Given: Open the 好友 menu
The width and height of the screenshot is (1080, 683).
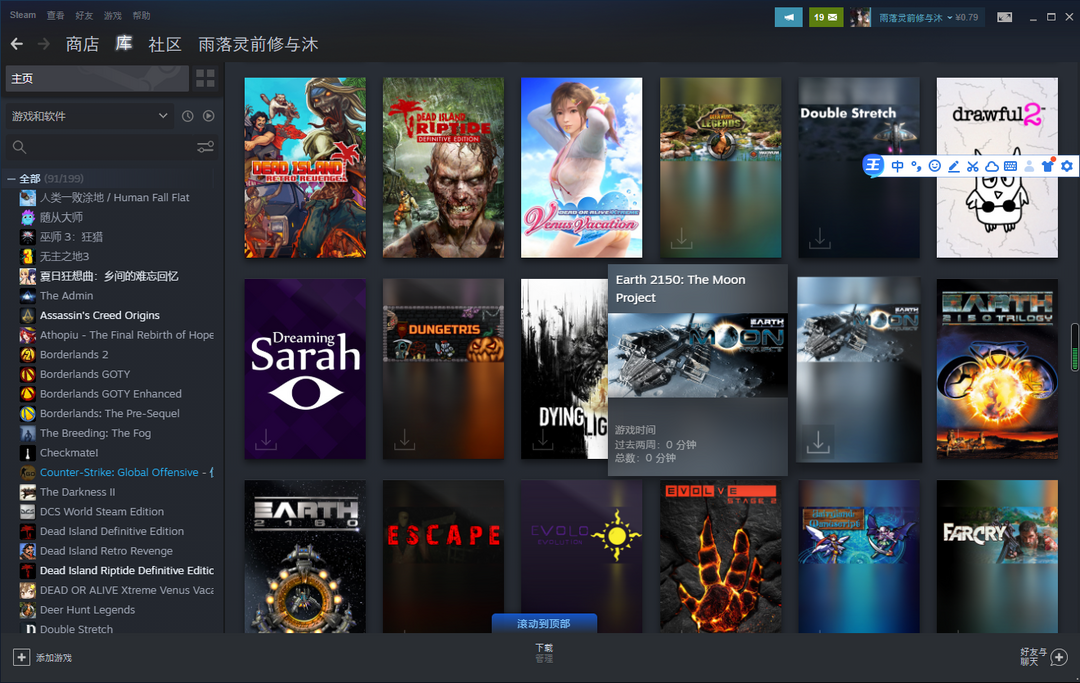Looking at the screenshot, I should 84,15.
